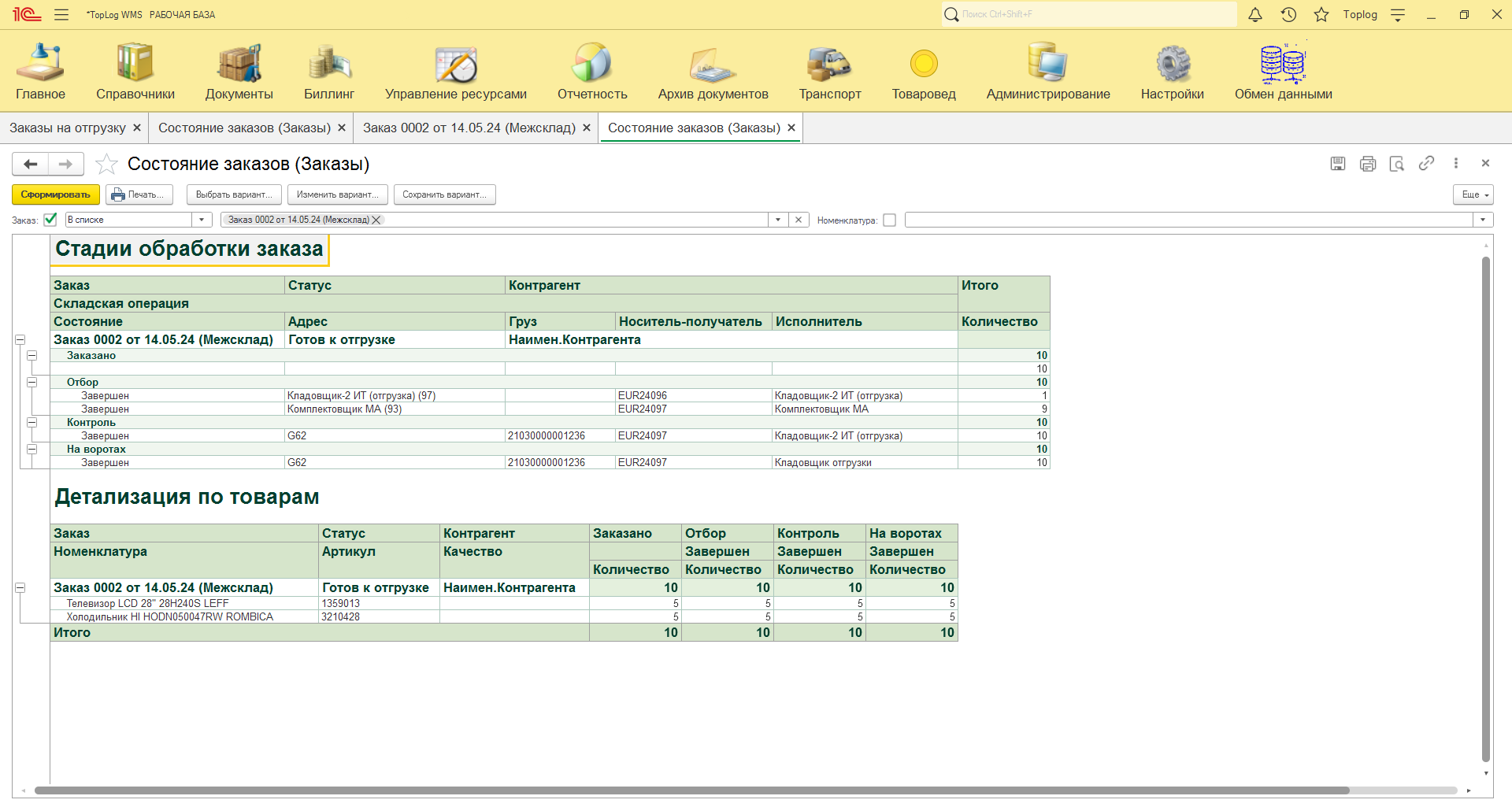Click Выбрать вариант... button
The image size is (1512, 807).
click(x=234, y=194)
